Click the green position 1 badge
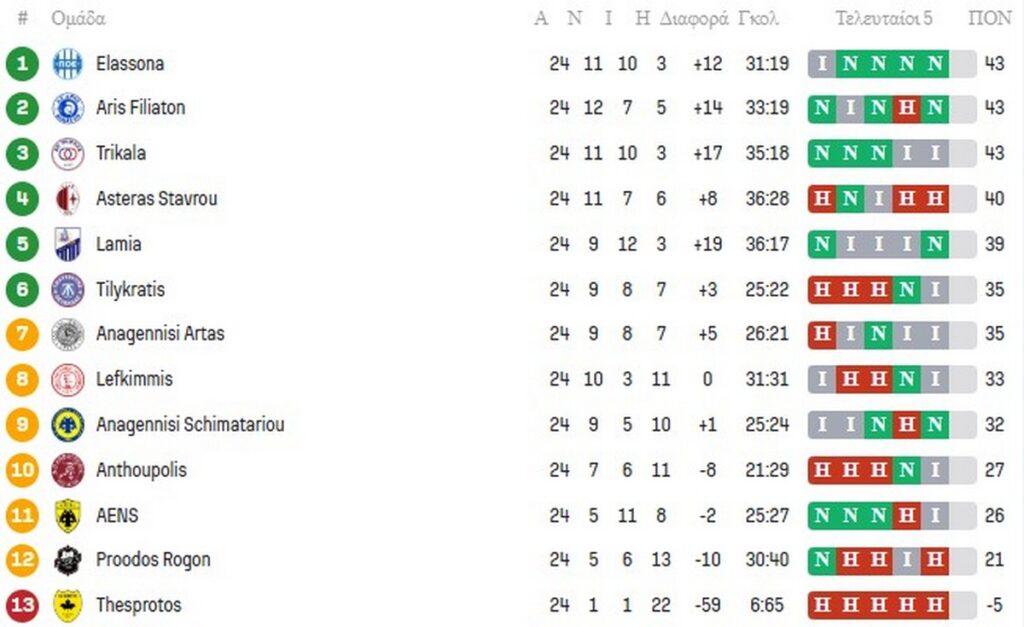Screen dimensions: 1024x627 [x=22, y=64]
